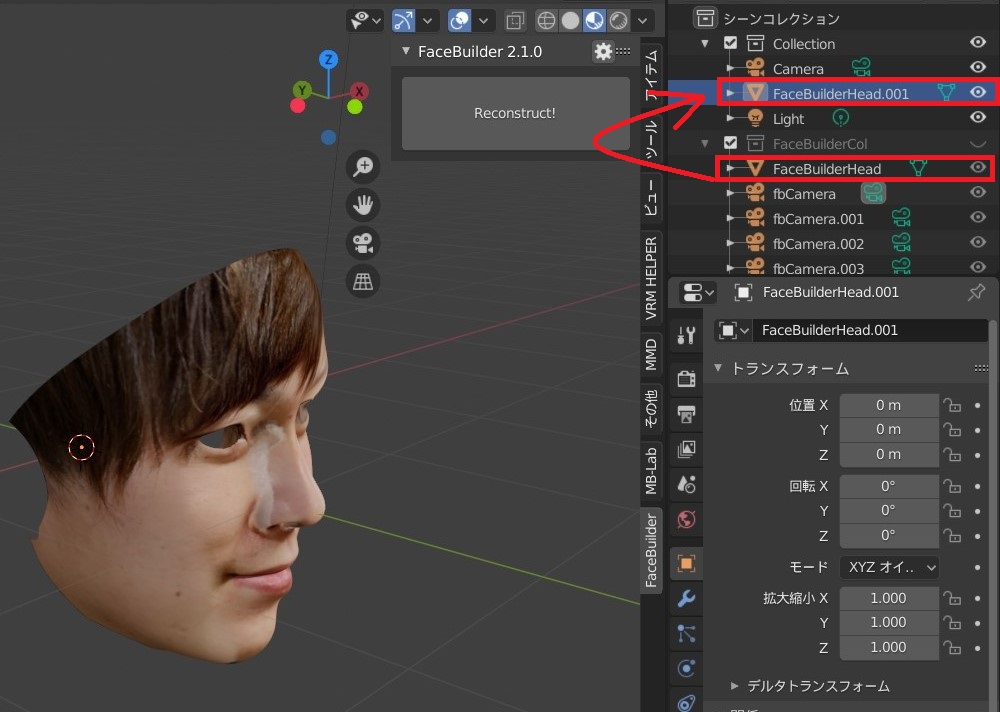Collapse the Collection tree arrow

pos(705,44)
